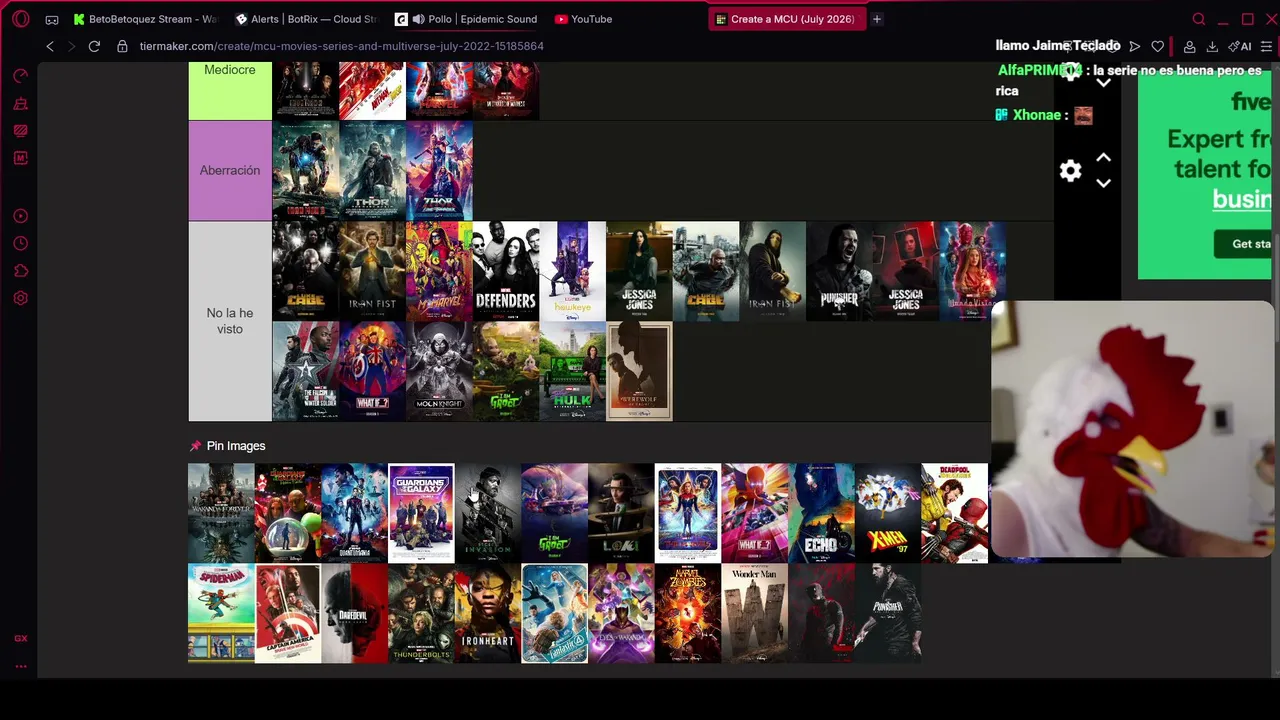The width and height of the screenshot is (1280, 720).
Task: Open the browser tab search magnifier
Action: (x=1199, y=19)
